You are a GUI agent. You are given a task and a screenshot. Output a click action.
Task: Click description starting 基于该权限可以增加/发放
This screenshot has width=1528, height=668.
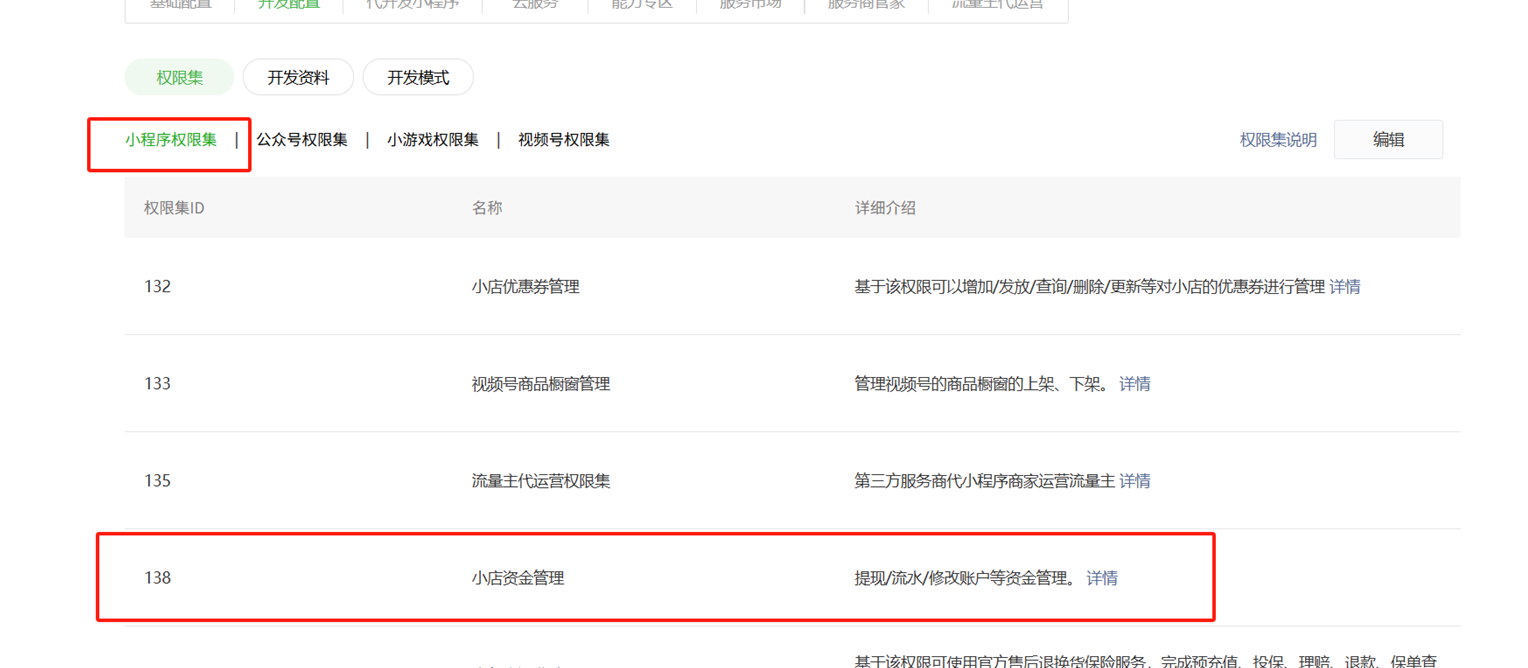tap(1089, 287)
